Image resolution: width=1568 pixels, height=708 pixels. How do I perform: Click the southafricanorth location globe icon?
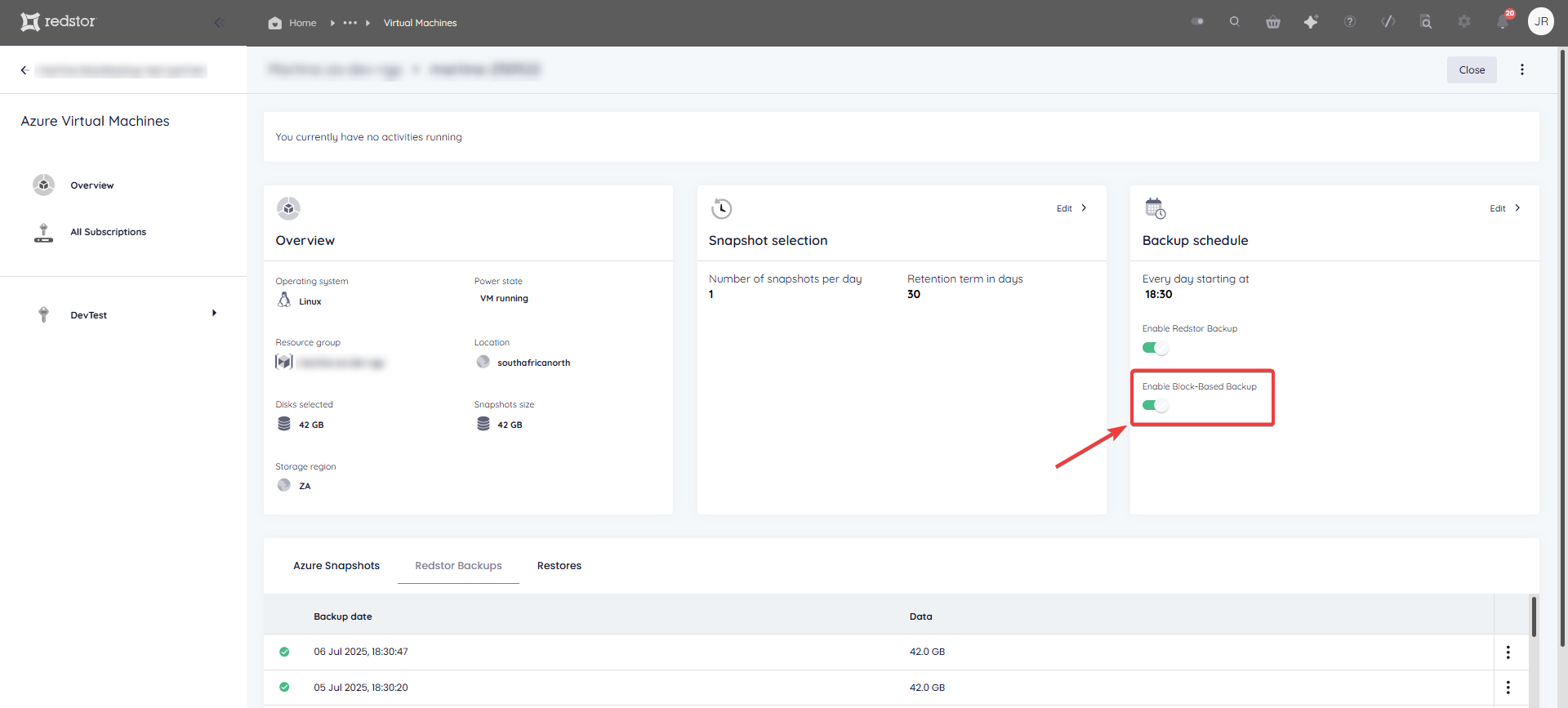[x=483, y=362]
